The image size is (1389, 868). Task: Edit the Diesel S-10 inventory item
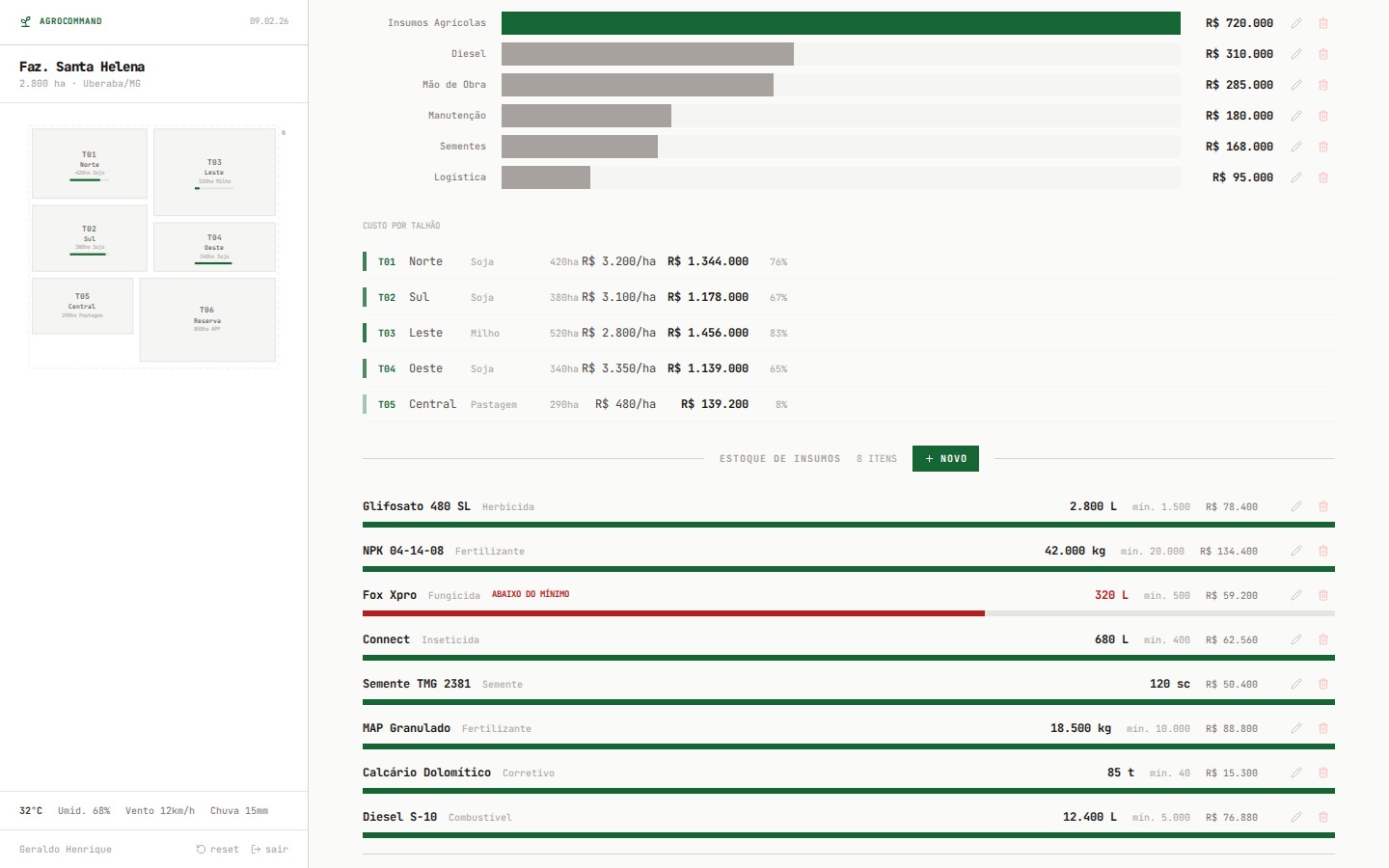[x=1296, y=817]
